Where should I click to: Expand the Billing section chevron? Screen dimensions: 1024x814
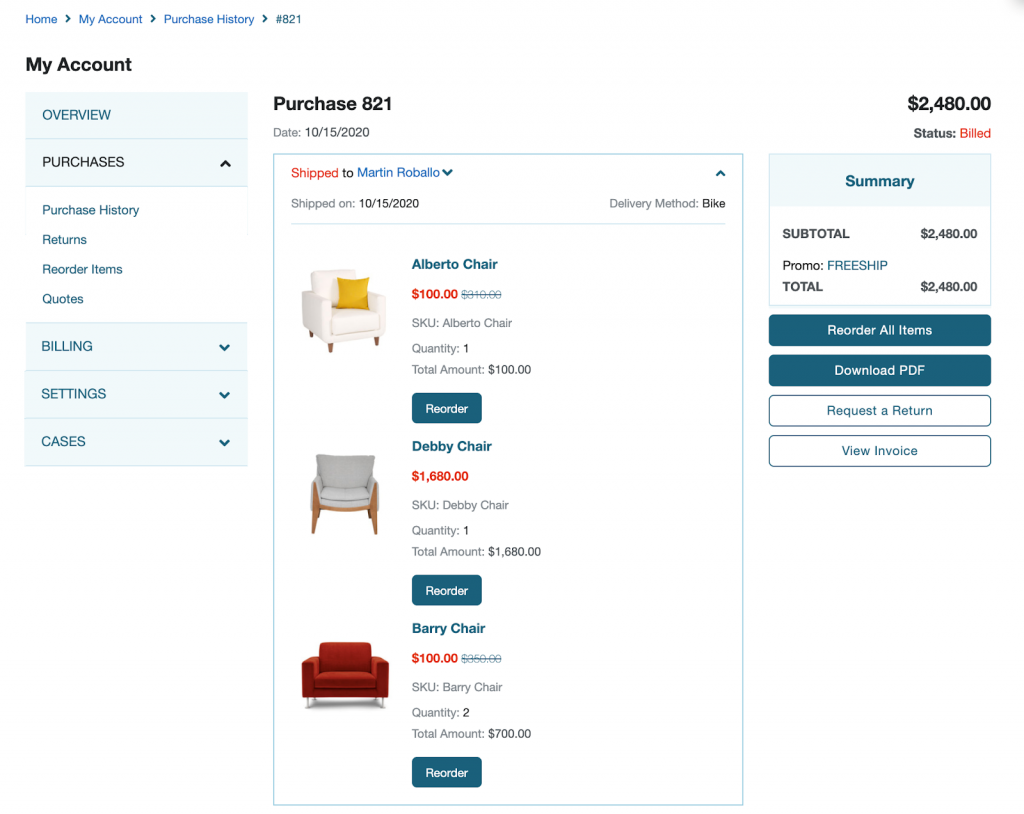click(225, 347)
